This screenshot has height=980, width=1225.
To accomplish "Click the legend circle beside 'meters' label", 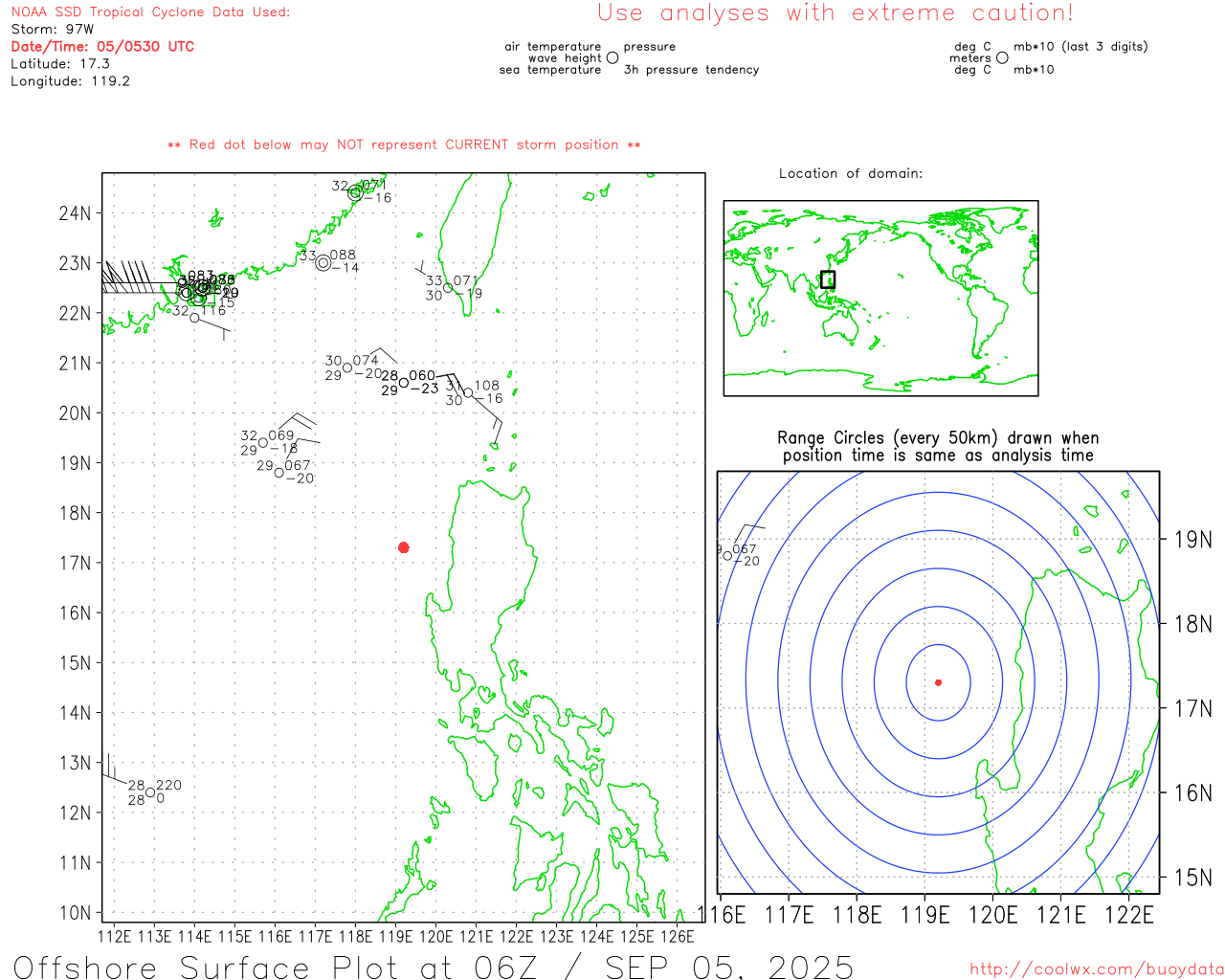I will [1002, 57].
